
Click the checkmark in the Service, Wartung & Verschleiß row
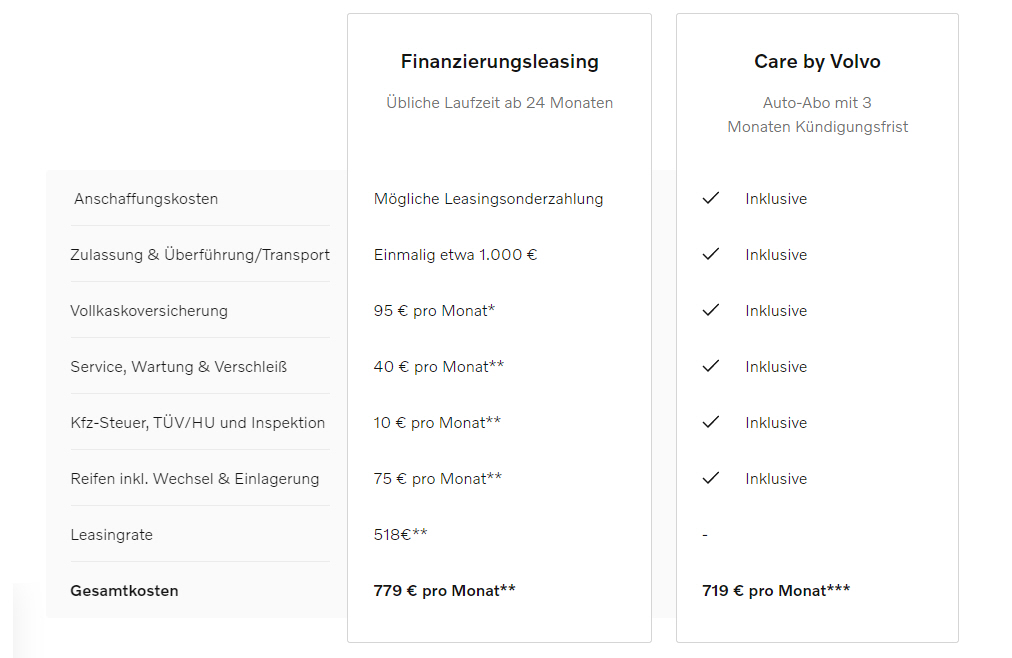pyautogui.click(x=711, y=366)
